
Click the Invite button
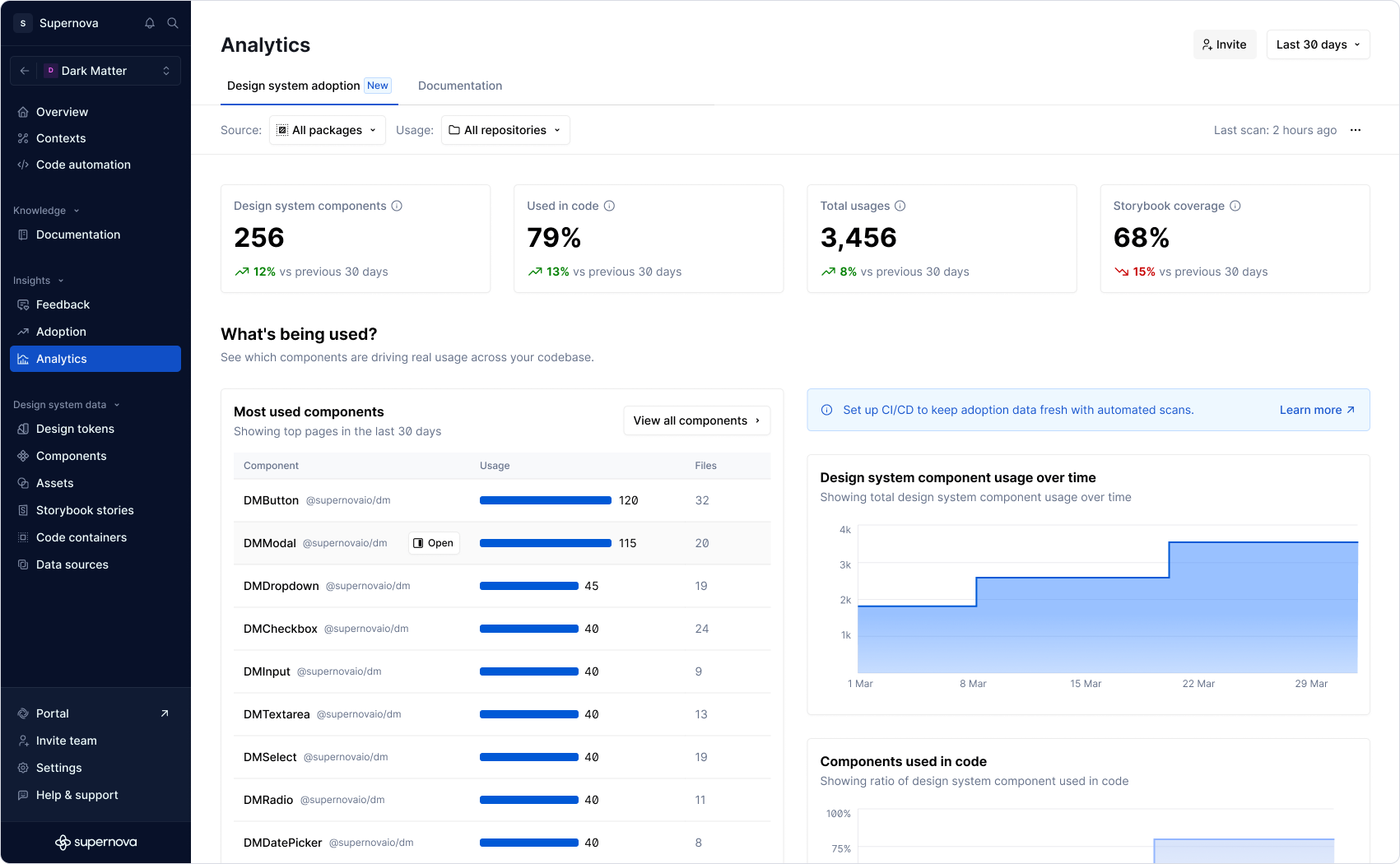(1224, 44)
